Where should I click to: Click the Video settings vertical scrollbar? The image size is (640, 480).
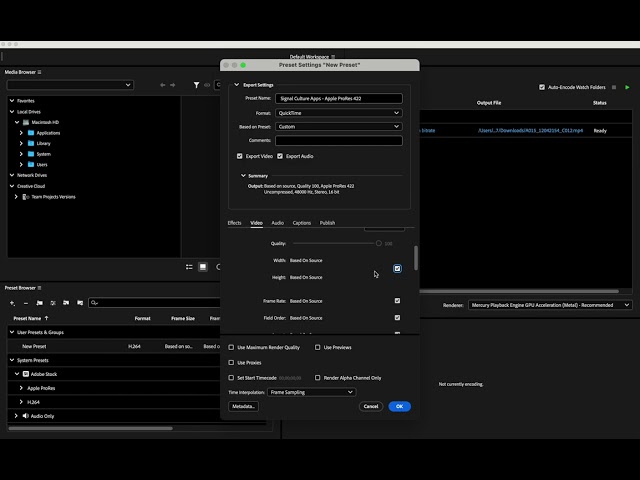coord(416,258)
